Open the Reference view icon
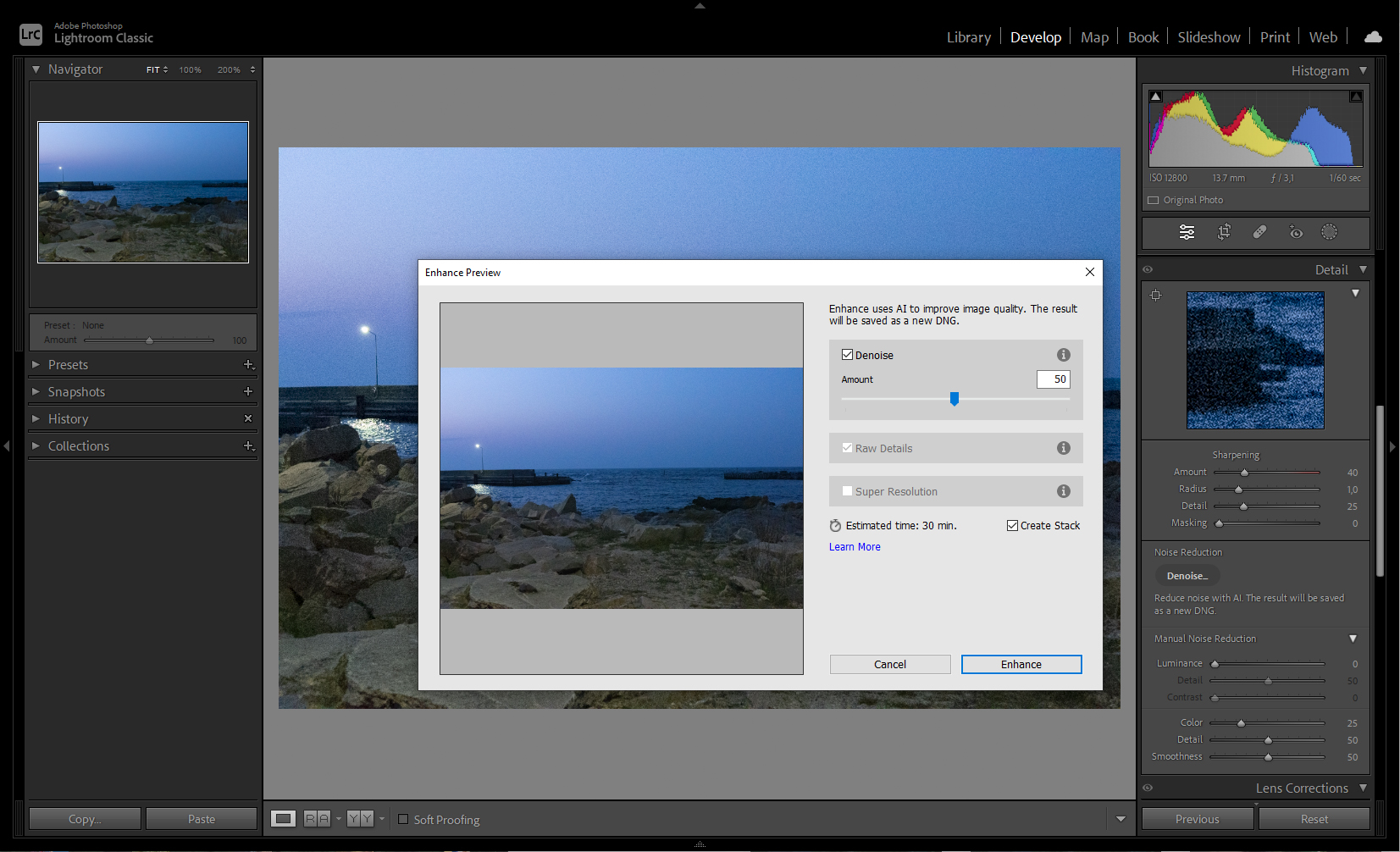 [x=318, y=818]
